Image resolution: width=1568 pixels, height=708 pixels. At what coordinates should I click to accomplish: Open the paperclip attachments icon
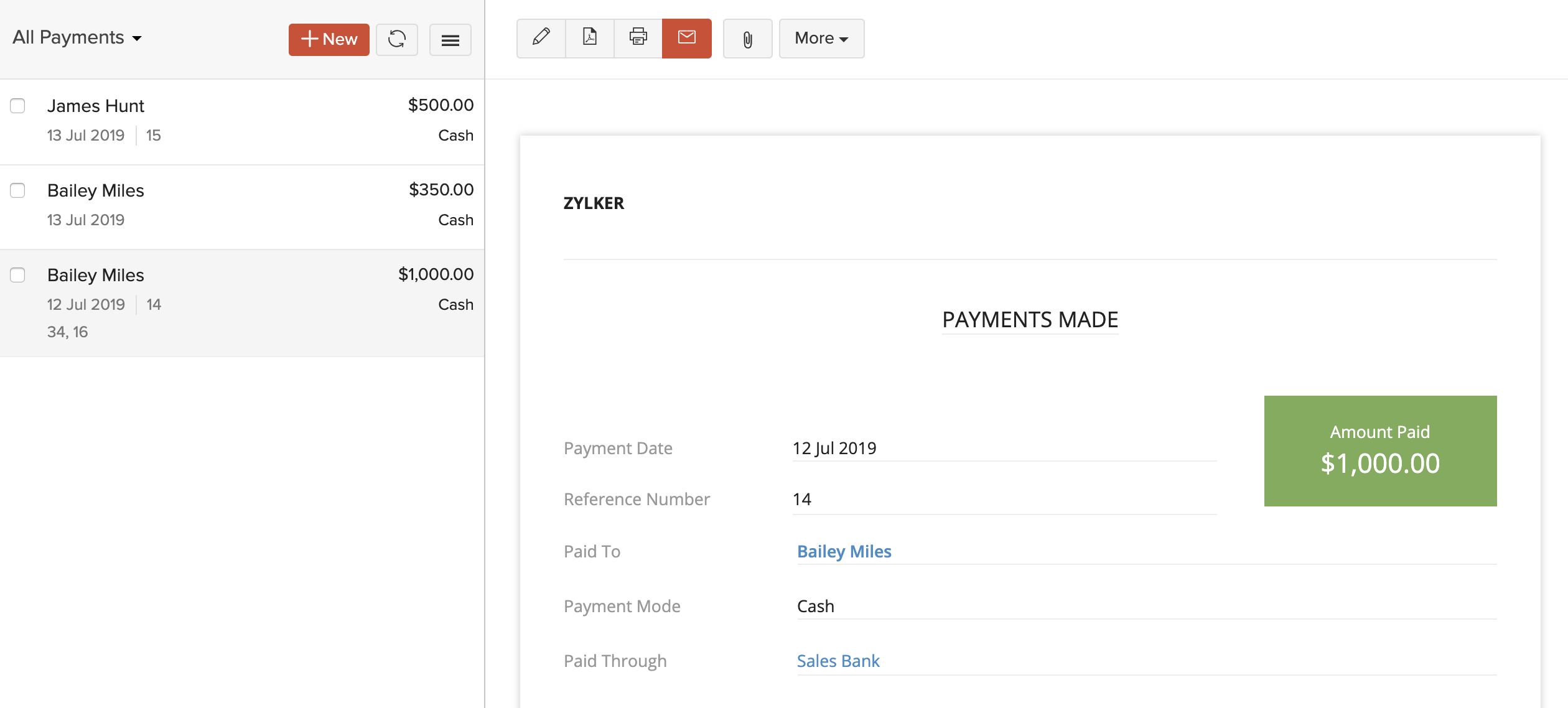pos(747,39)
